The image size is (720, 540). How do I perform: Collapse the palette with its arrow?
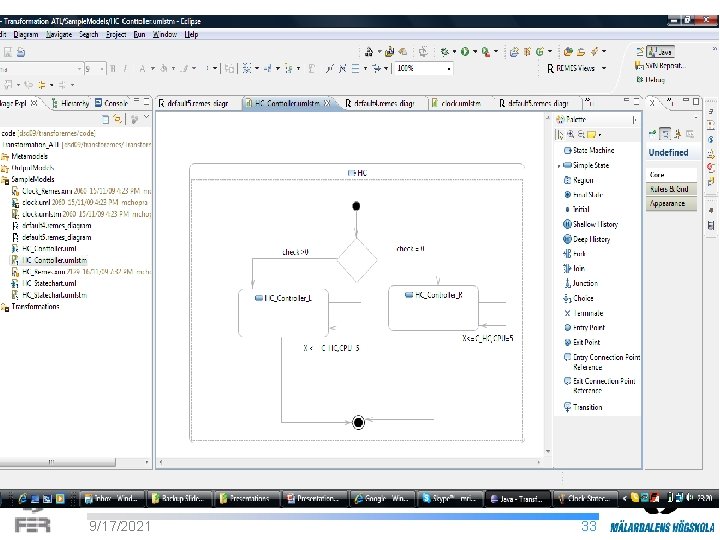click(634, 120)
